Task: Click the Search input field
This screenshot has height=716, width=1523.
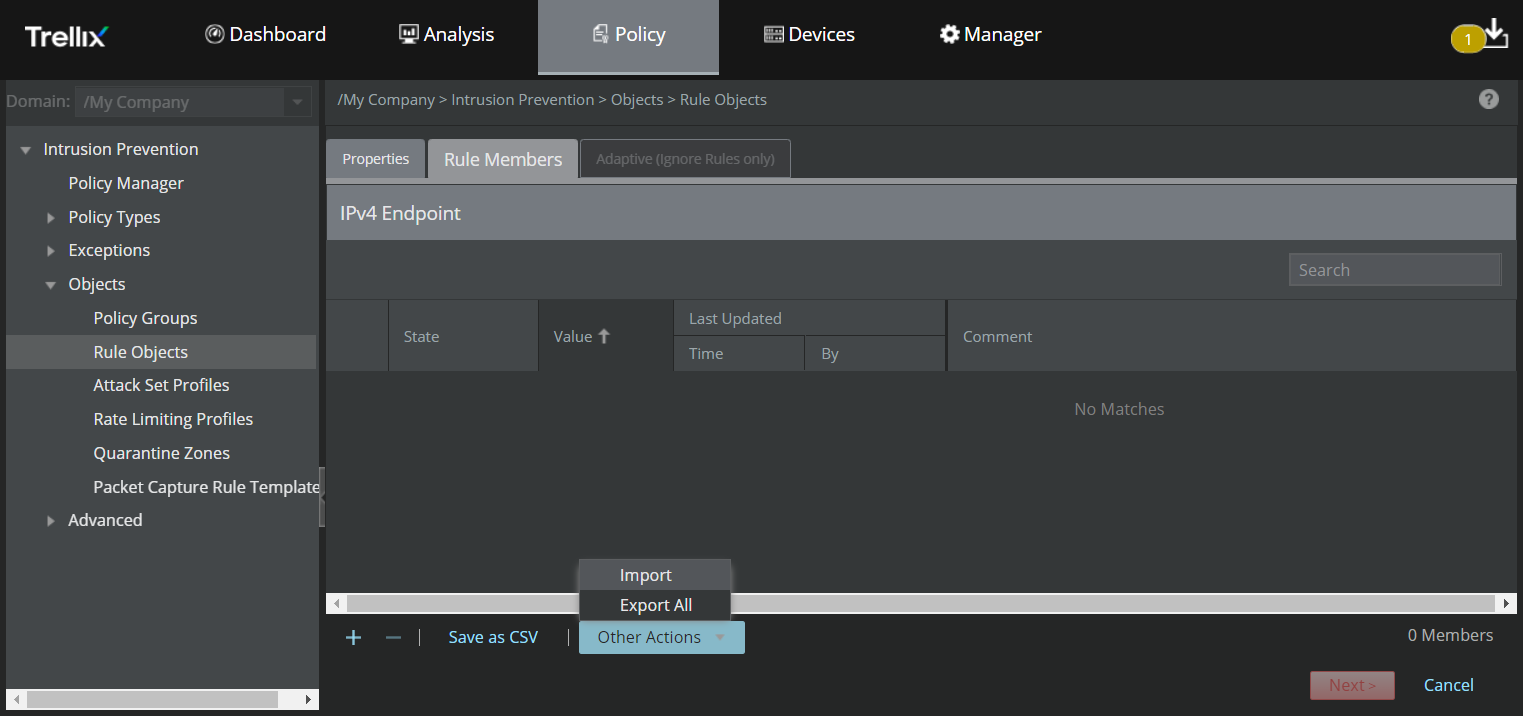Action: coord(1395,270)
